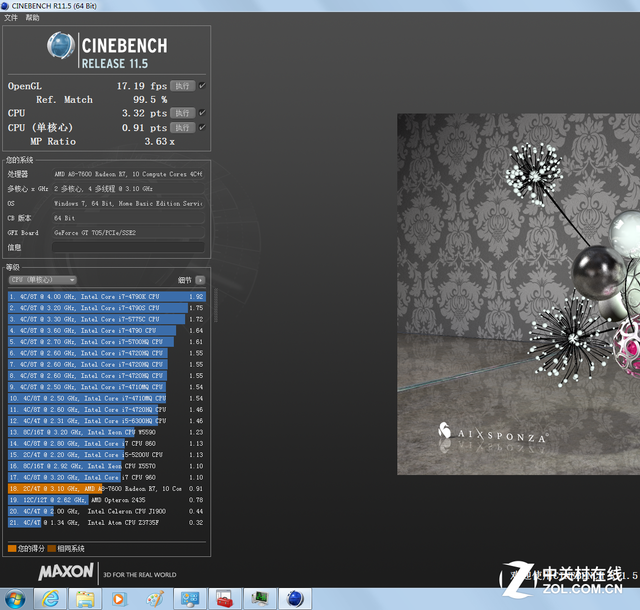Viewport: 640px width, 610px height.
Task: Open Windows Media Player from taskbar
Action: [120, 599]
